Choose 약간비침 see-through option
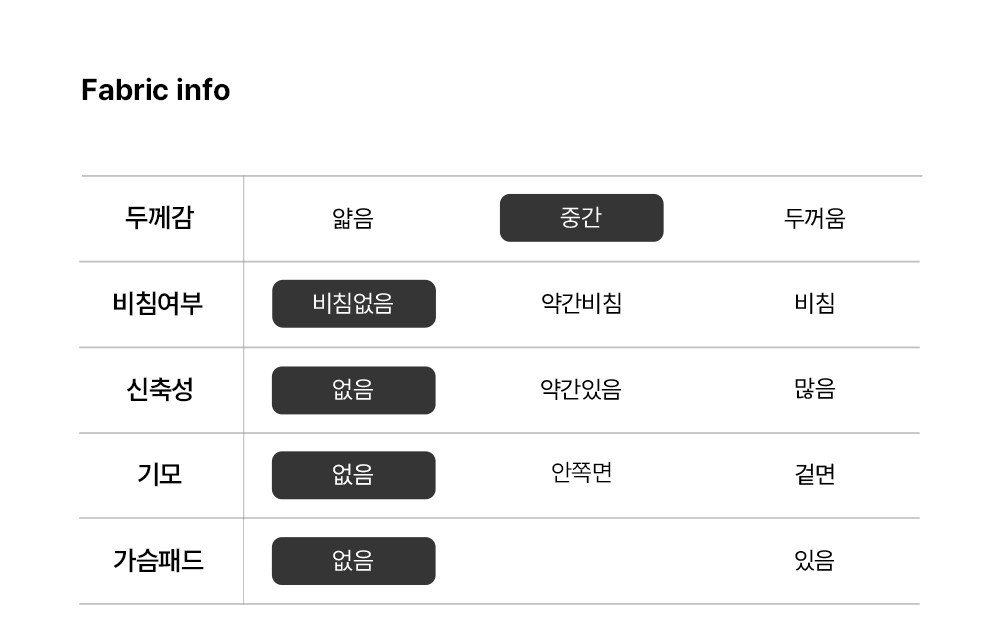Image resolution: width=1000 pixels, height=631 pixels. click(581, 304)
